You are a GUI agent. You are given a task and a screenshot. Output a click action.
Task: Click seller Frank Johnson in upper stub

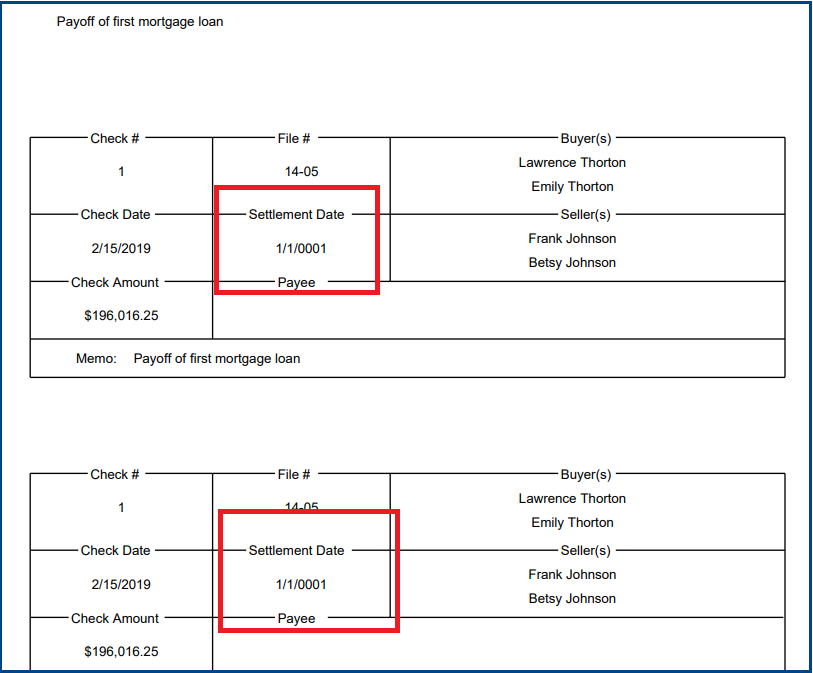click(x=572, y=239)
